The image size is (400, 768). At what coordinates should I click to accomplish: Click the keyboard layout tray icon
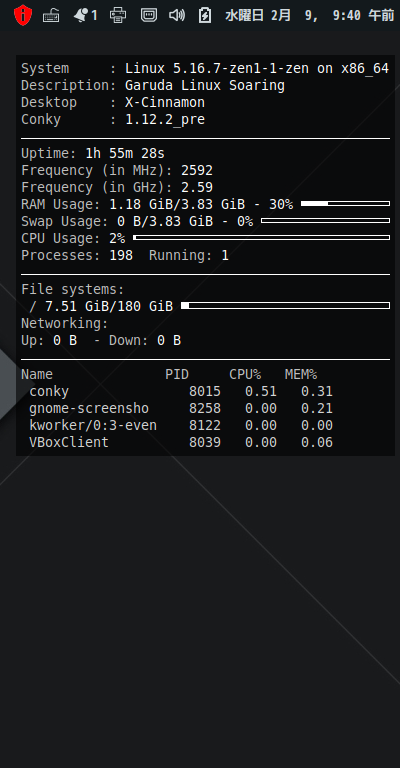pyautogui.click(x=51, y=16)
